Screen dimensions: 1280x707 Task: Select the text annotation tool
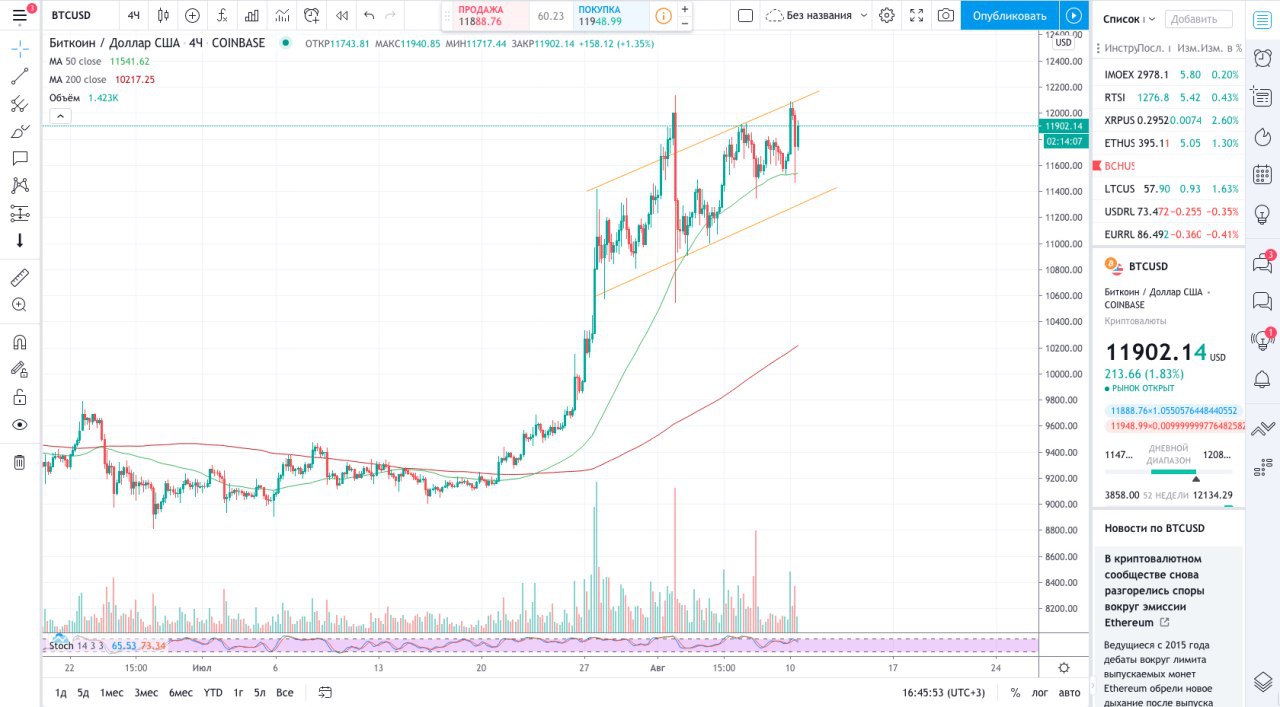click(19, 158)
